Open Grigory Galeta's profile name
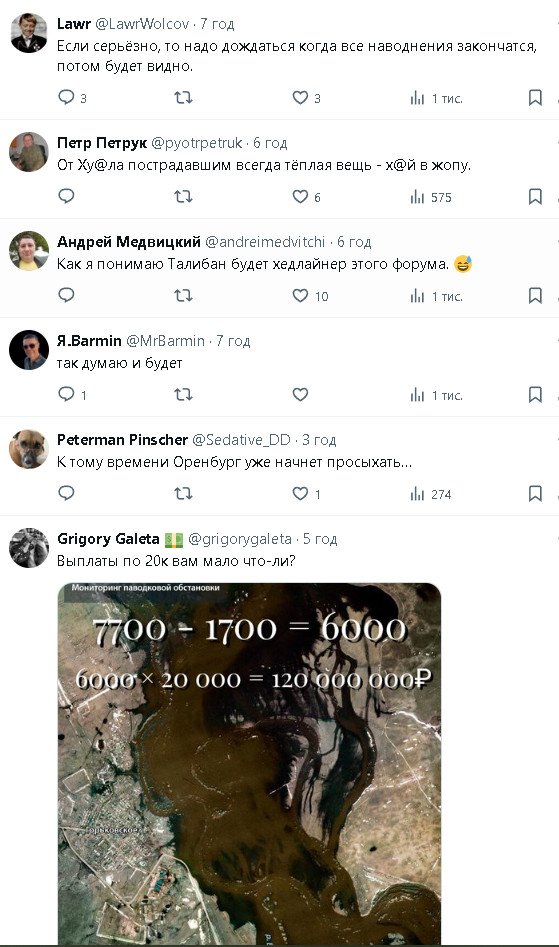This screenshot has width=559, height=947. tap(108, 539)
